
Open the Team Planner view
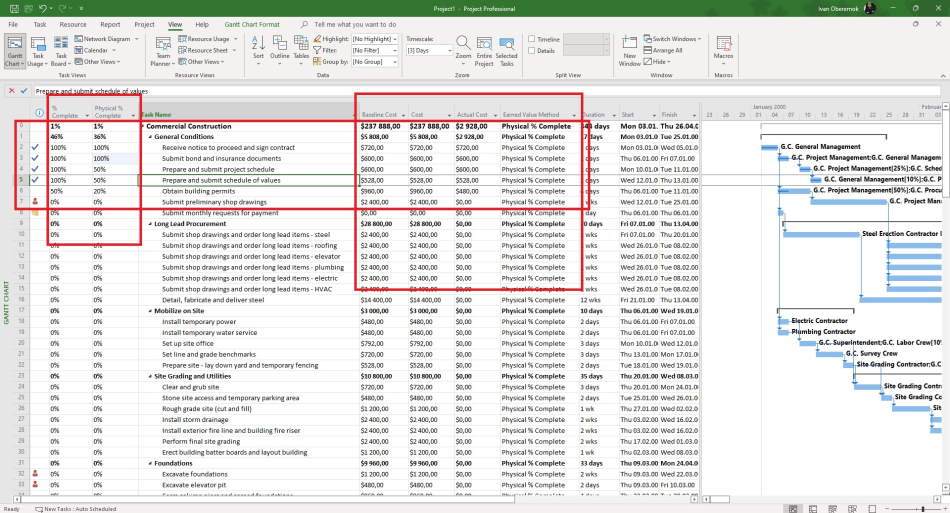pyautogui.click(x=162, y=51)
